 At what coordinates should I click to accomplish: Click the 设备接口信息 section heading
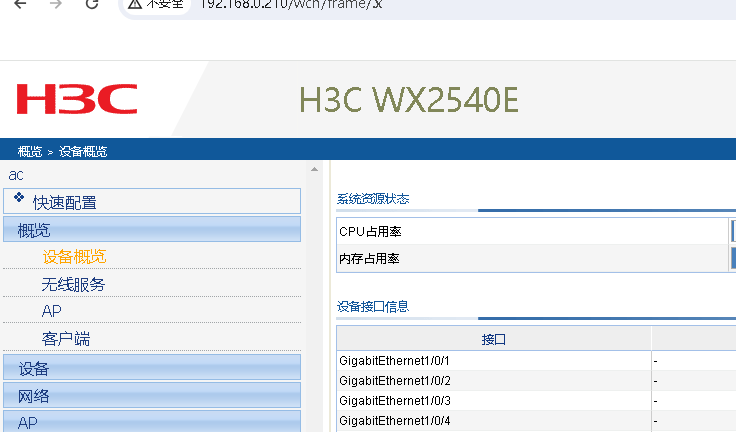(x=373, y=307)
